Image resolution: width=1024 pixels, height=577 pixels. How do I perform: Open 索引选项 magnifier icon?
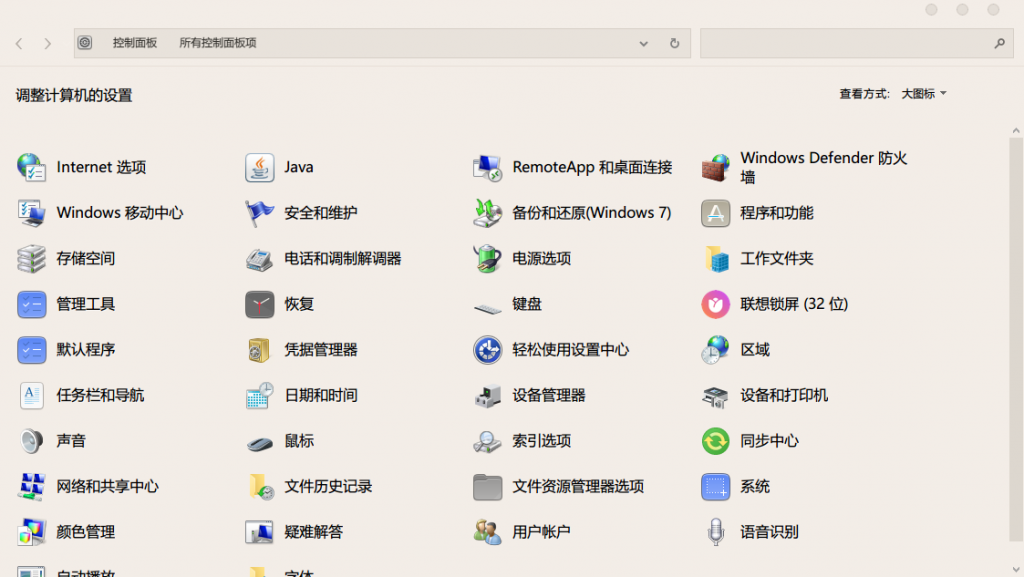click(487, 442)
